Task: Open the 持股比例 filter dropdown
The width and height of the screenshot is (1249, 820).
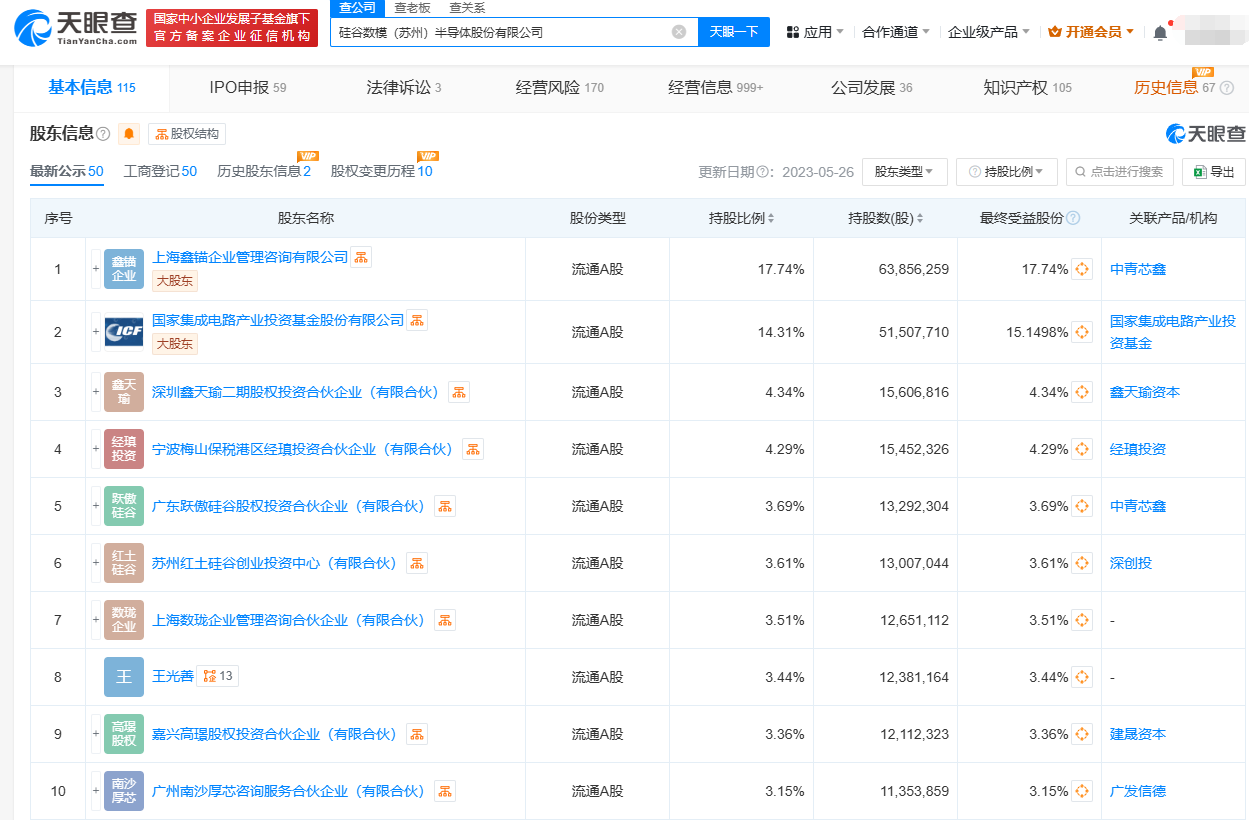Action: (1007, 172)
